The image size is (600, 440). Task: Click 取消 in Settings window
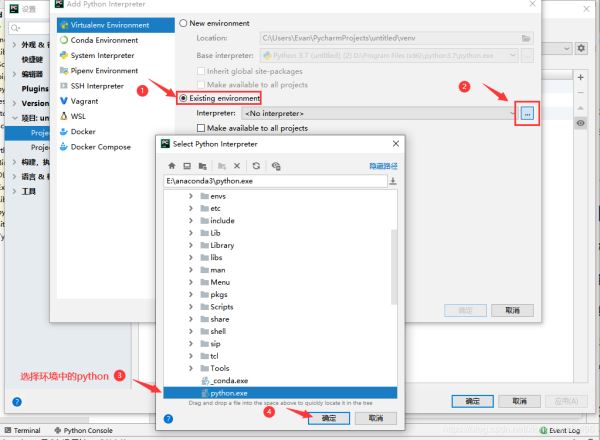tap(520, 401)
